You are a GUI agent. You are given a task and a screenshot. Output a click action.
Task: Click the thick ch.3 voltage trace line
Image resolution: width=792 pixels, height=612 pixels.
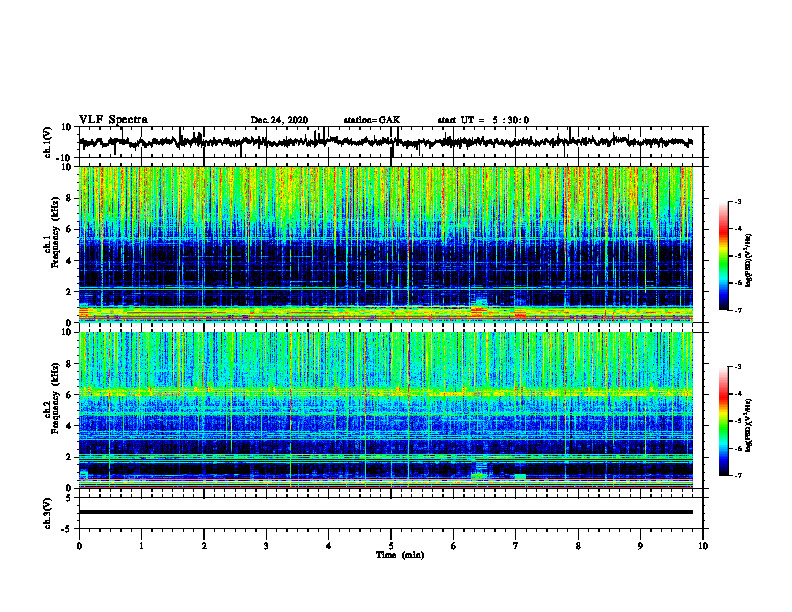click(385, 512)
